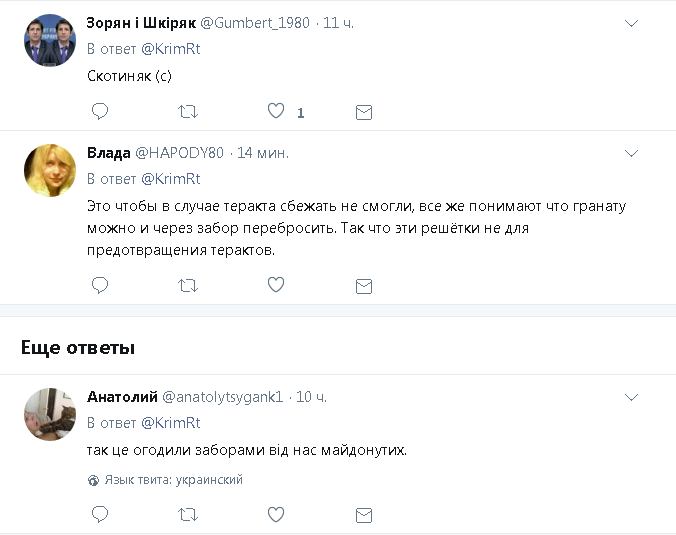The width and height of the screenshot is (676, 535).
Task: Reply to the Зорян і Шкіряк tweet
Action: point(99,111)
